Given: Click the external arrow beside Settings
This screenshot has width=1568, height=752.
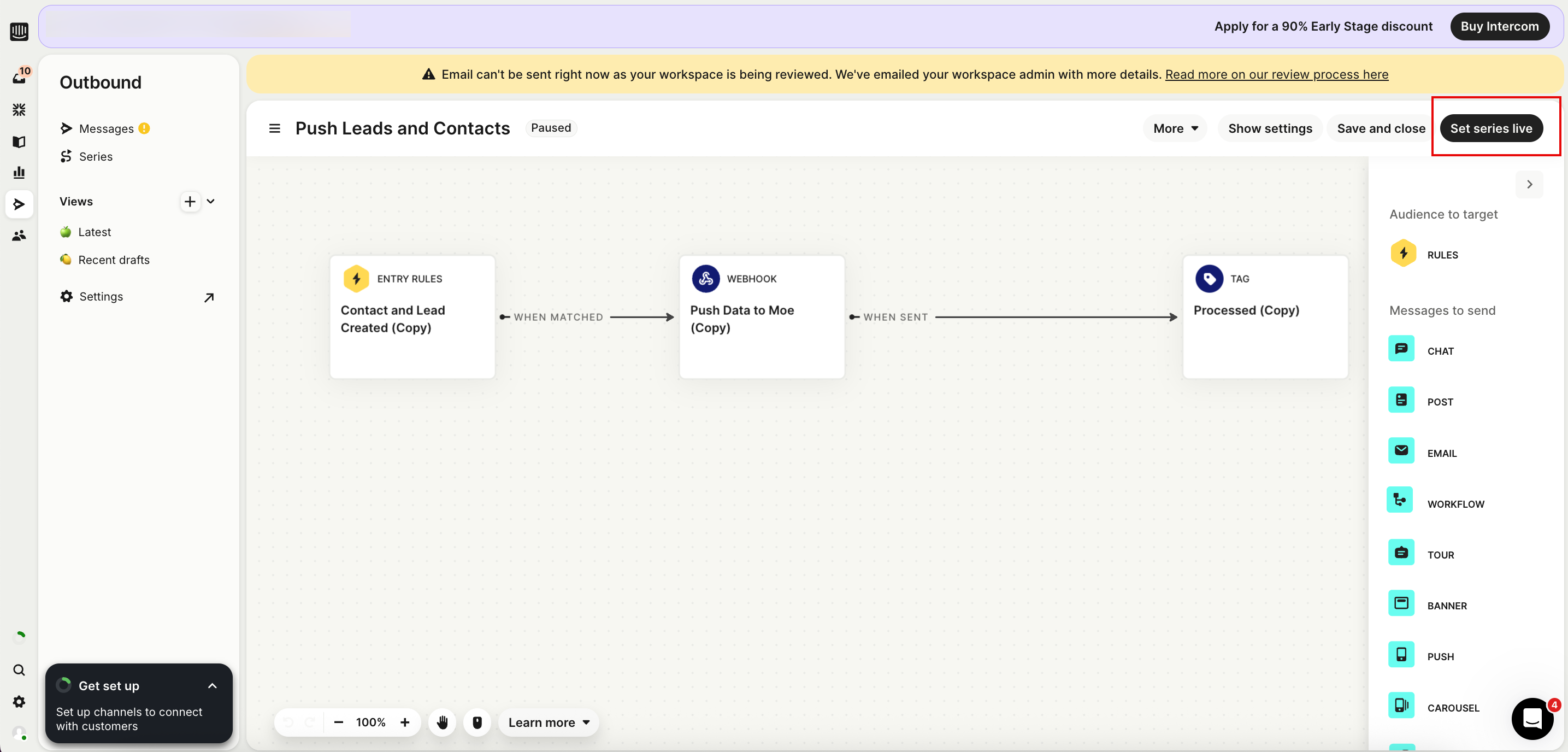Looking at the screenshot, I should coord(209,297).
